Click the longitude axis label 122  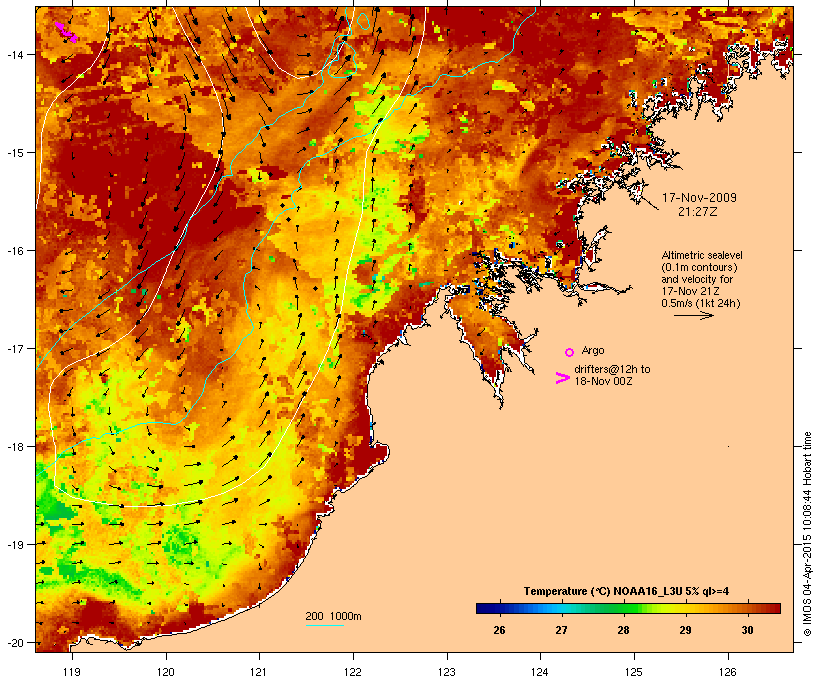353,672
